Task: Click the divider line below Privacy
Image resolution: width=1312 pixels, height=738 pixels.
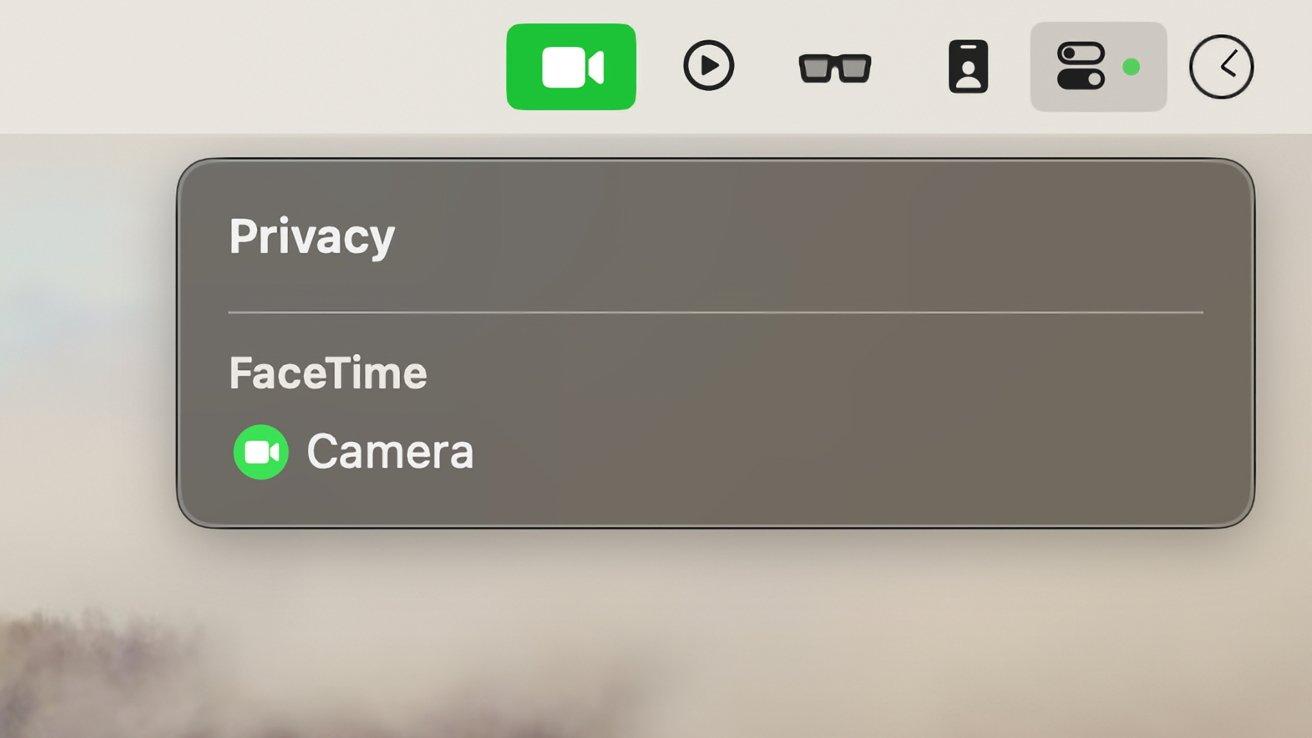Action: (716, 313)
